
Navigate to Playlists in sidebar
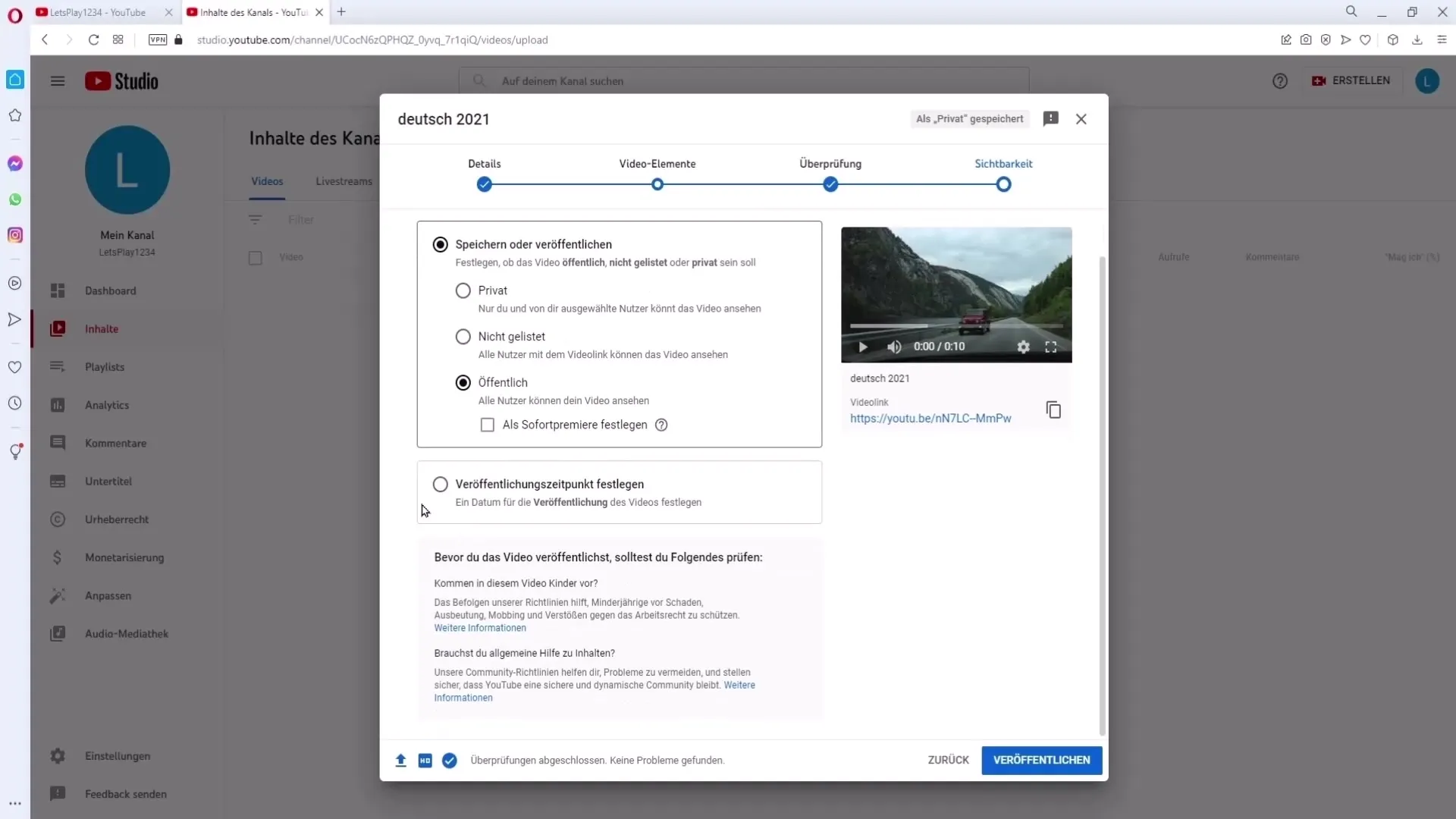(x=104, y=367)
